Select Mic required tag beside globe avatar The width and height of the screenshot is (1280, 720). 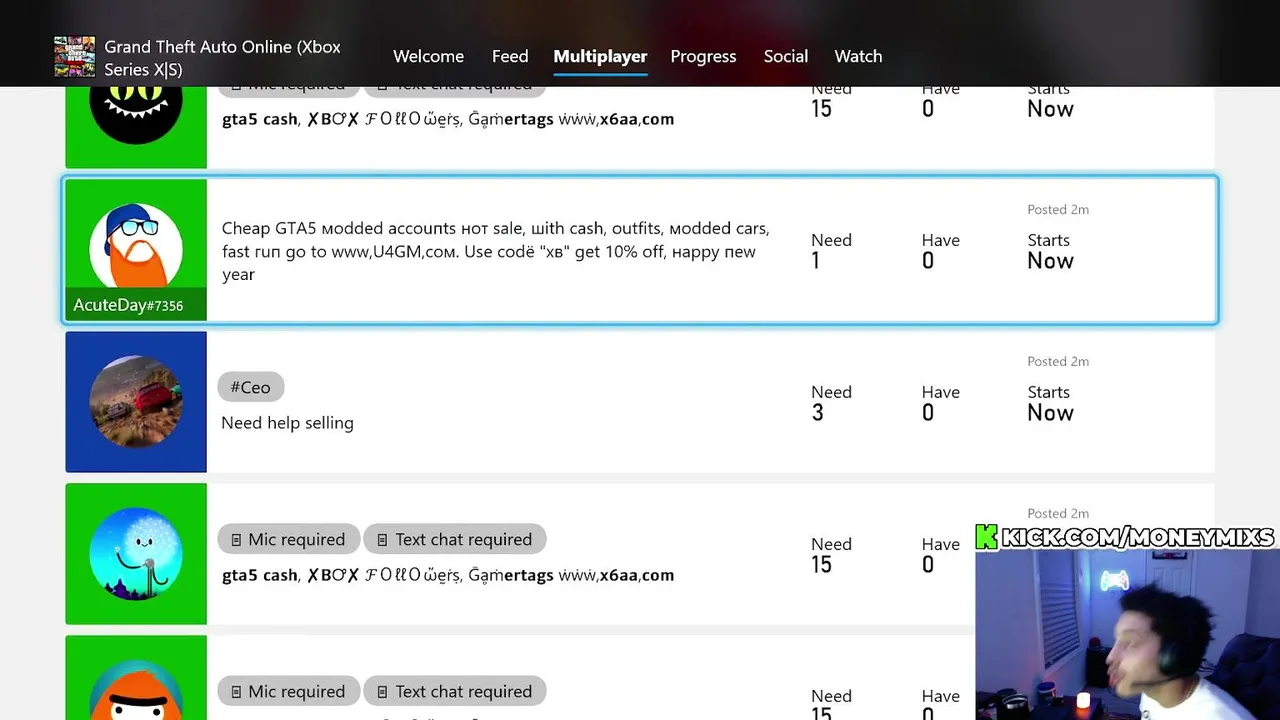[288, 539]
